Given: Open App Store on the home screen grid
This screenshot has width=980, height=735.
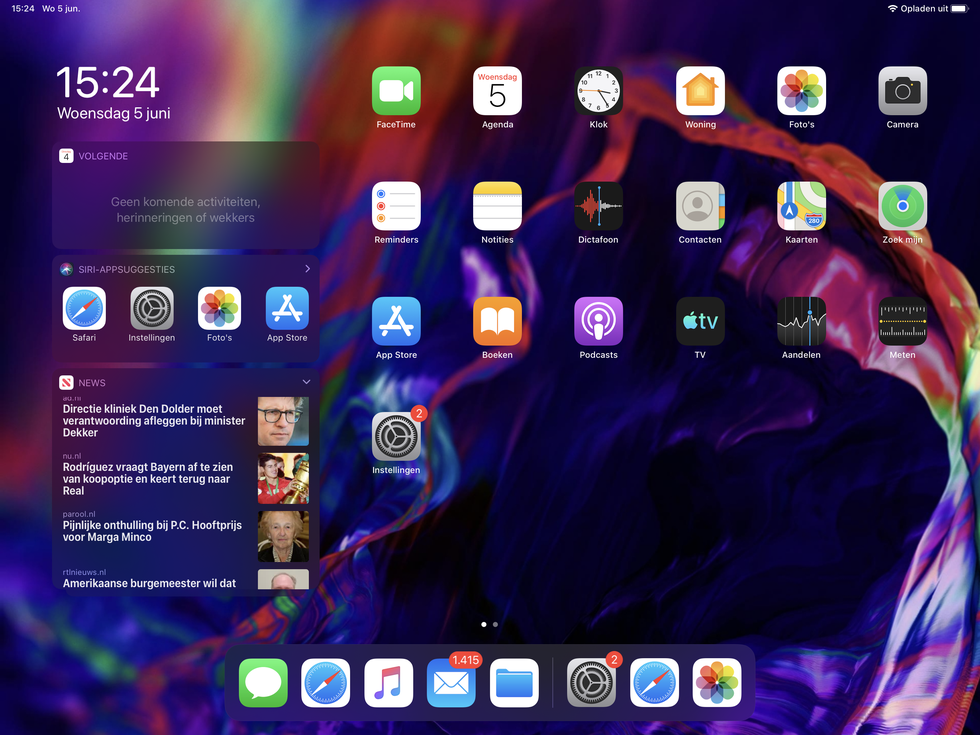Looking at the screenshot, I should pos(396,321).
